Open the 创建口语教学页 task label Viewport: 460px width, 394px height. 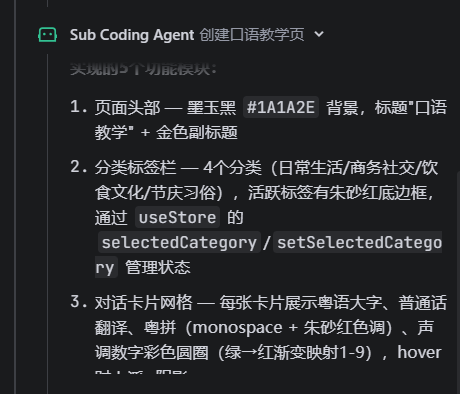tap(252, 35)
